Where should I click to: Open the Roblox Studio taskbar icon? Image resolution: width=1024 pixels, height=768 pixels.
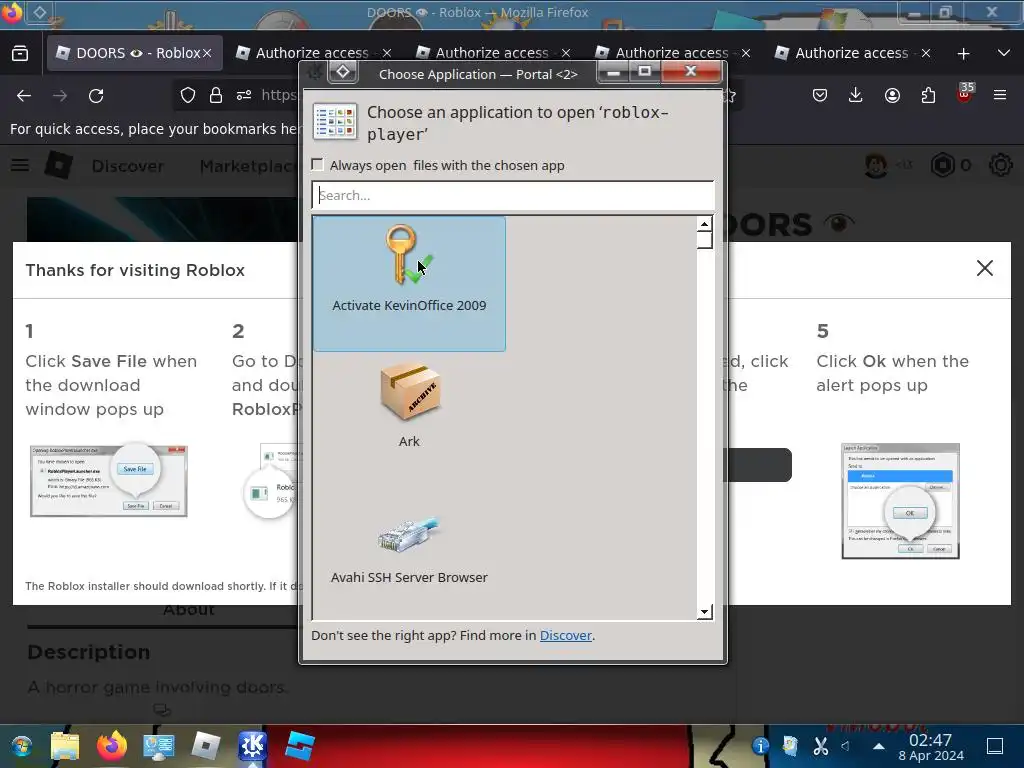[299, 746]
